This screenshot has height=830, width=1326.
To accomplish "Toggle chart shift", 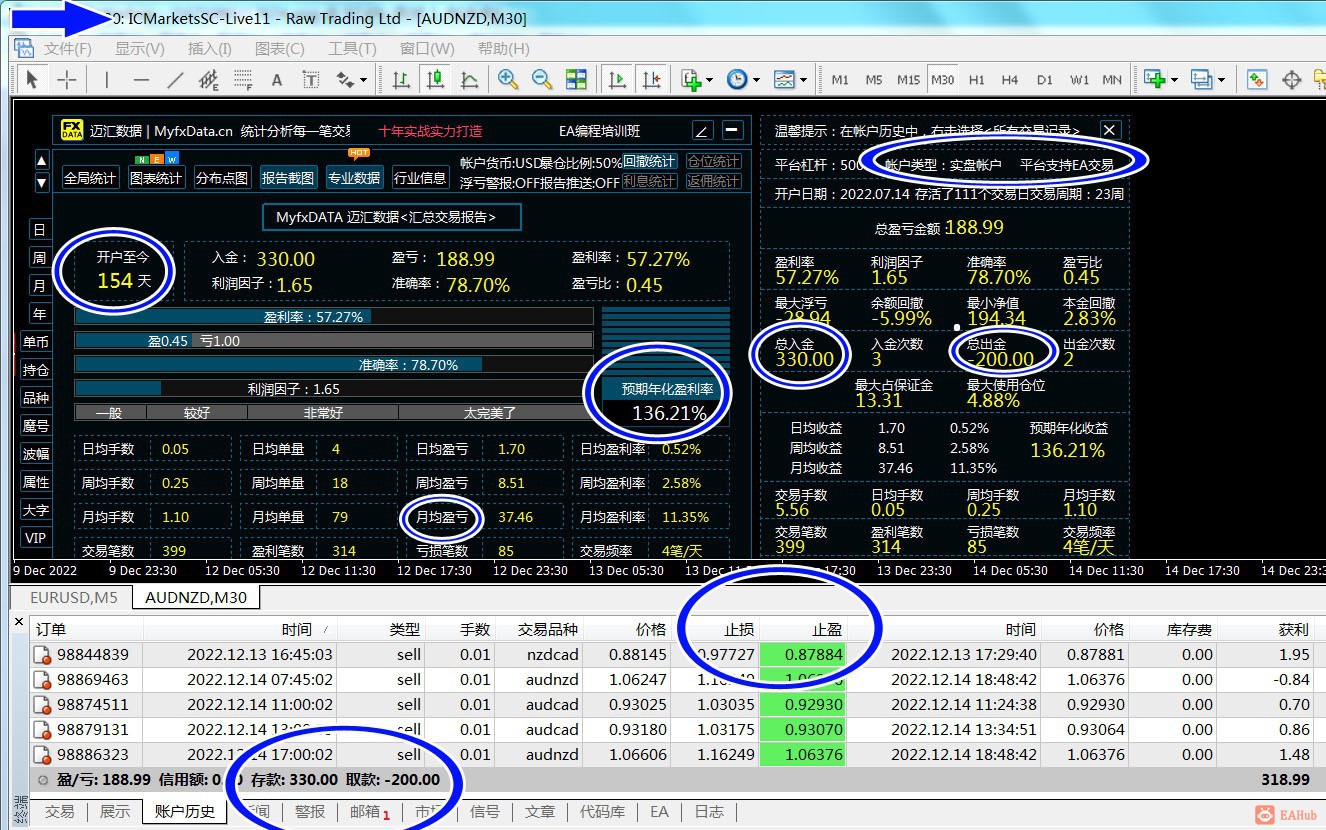I will (651, 80).
